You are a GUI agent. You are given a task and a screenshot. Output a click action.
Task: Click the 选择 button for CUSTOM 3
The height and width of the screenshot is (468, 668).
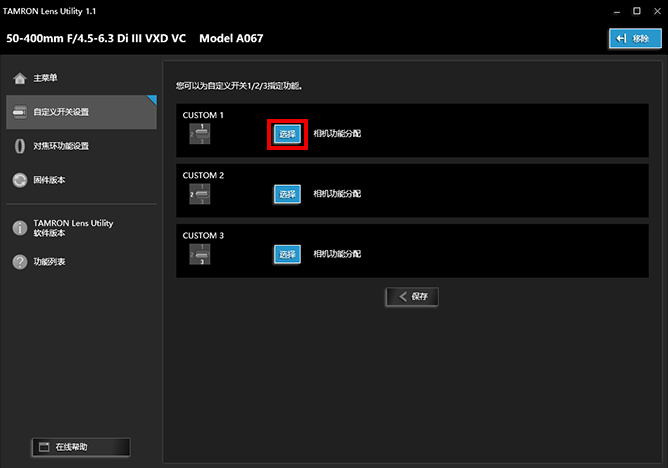pos(287,254)
